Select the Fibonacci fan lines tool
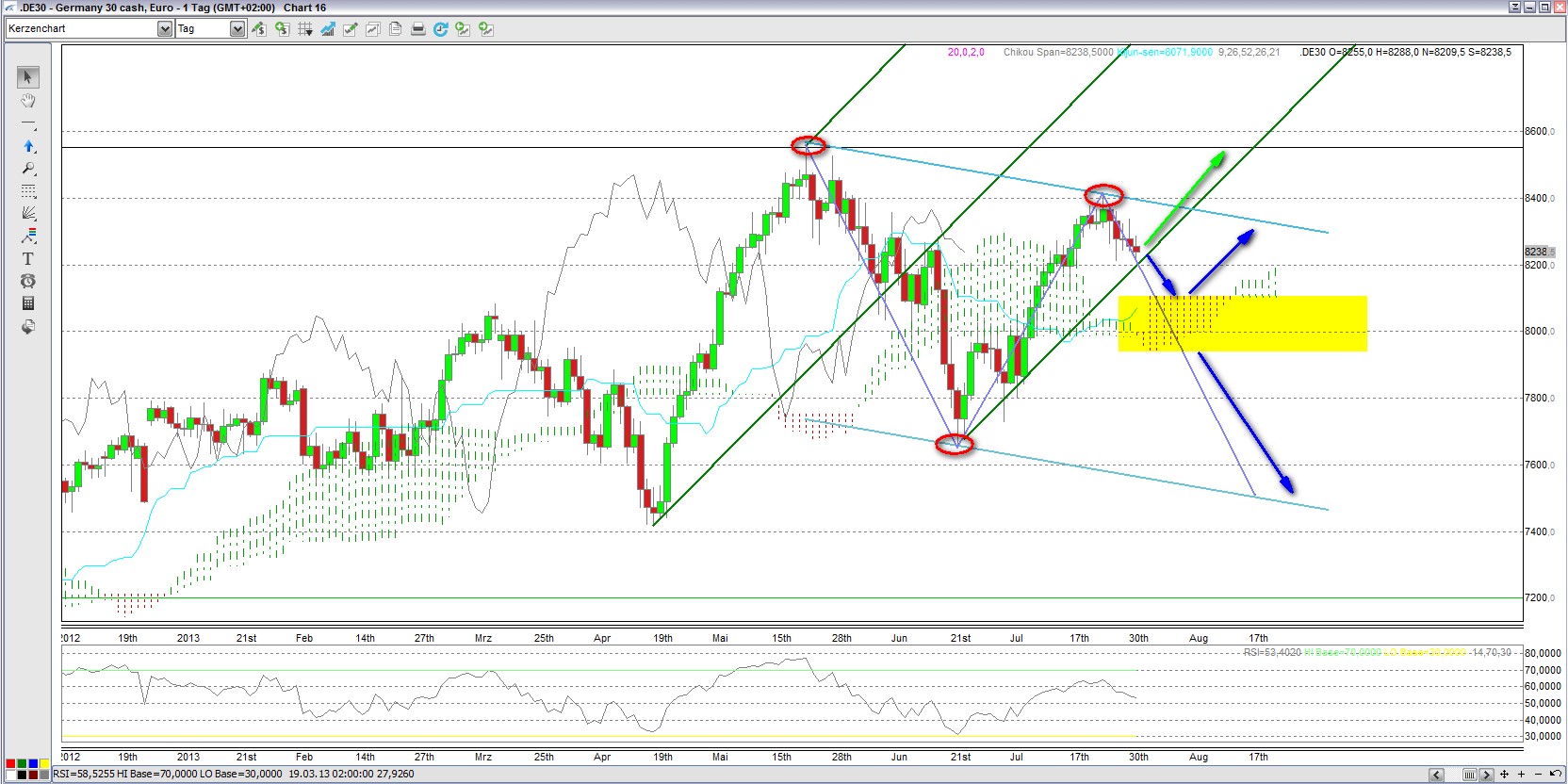1568x784 pixels. [x=27, y=213]
